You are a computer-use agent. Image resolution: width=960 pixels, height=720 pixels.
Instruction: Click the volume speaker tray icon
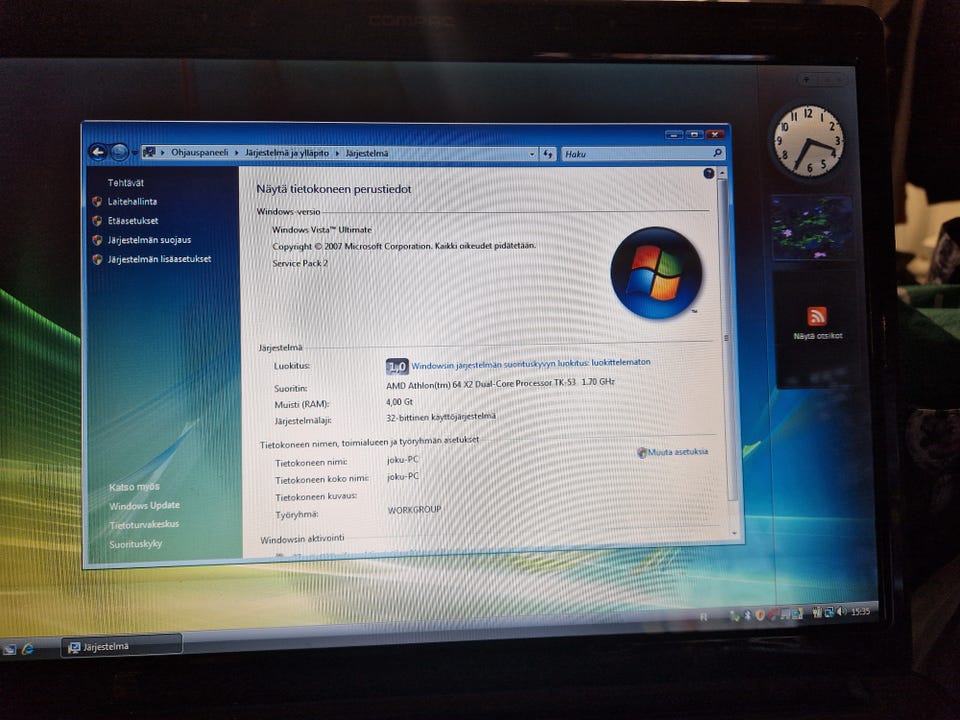pyautogui.click(x=842, y=611)
